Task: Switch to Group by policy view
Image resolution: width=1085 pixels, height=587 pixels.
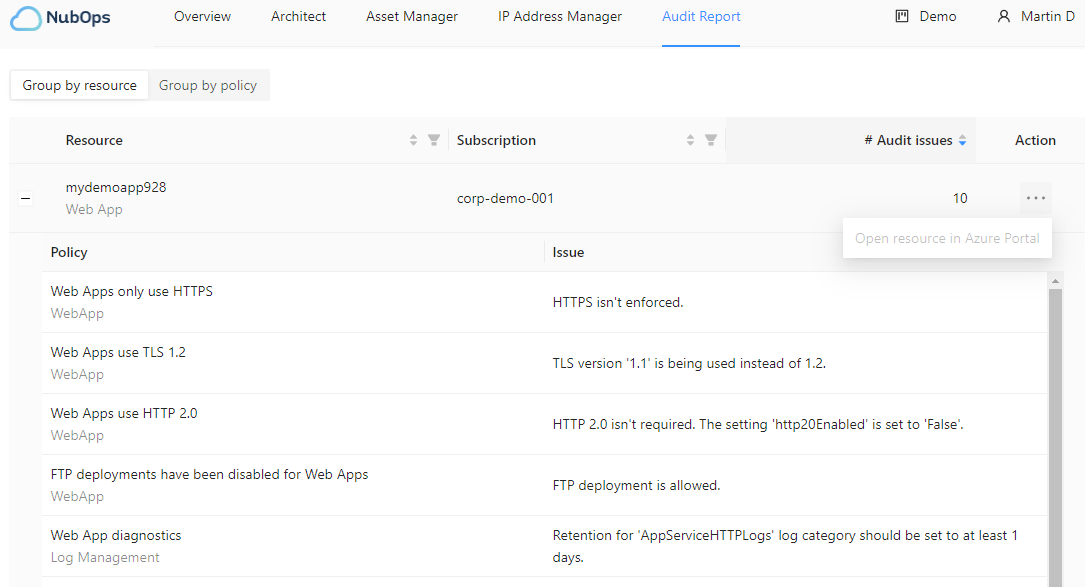Action: 208,85
